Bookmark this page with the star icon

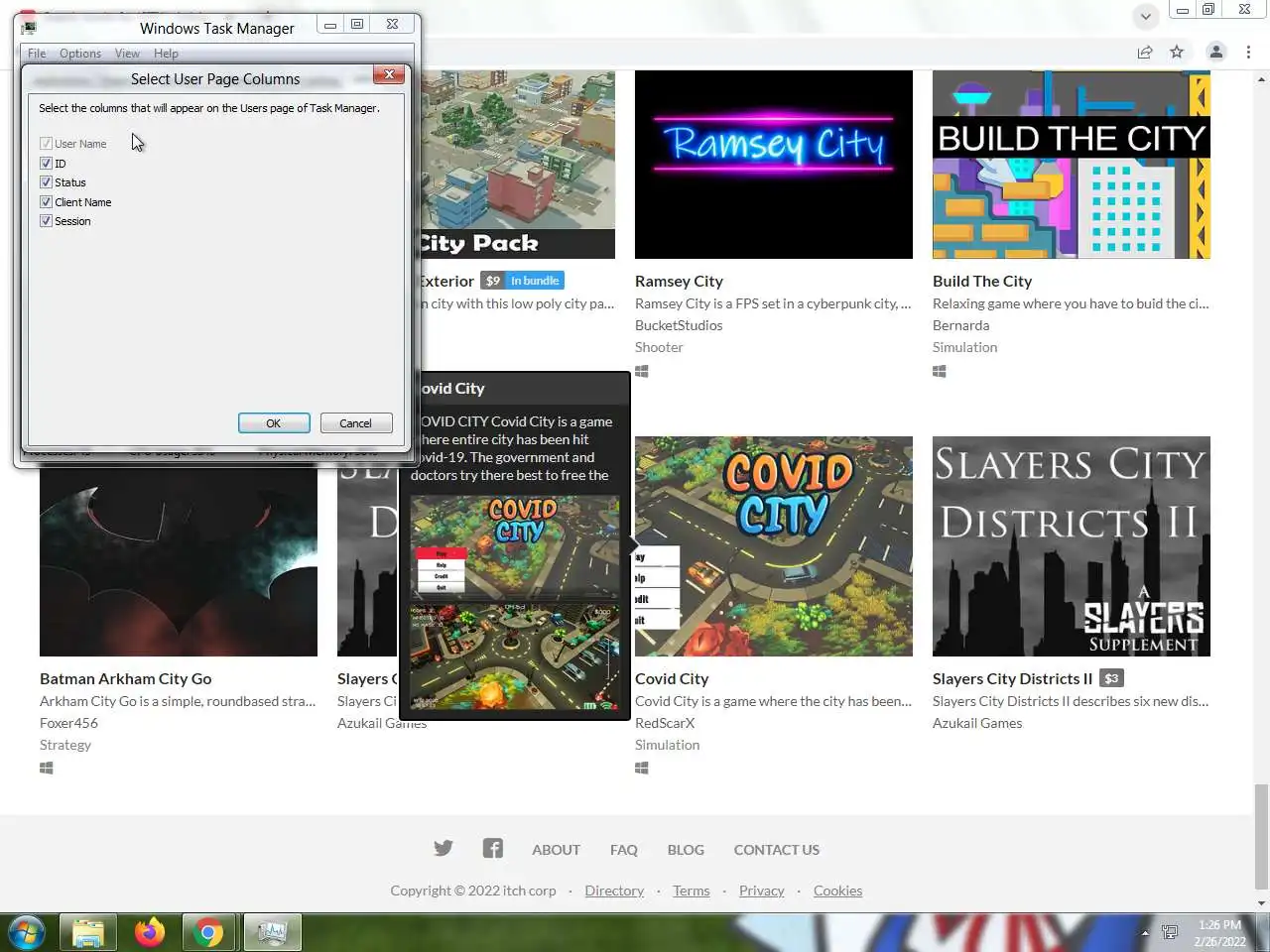click(x=1177, y=52)
